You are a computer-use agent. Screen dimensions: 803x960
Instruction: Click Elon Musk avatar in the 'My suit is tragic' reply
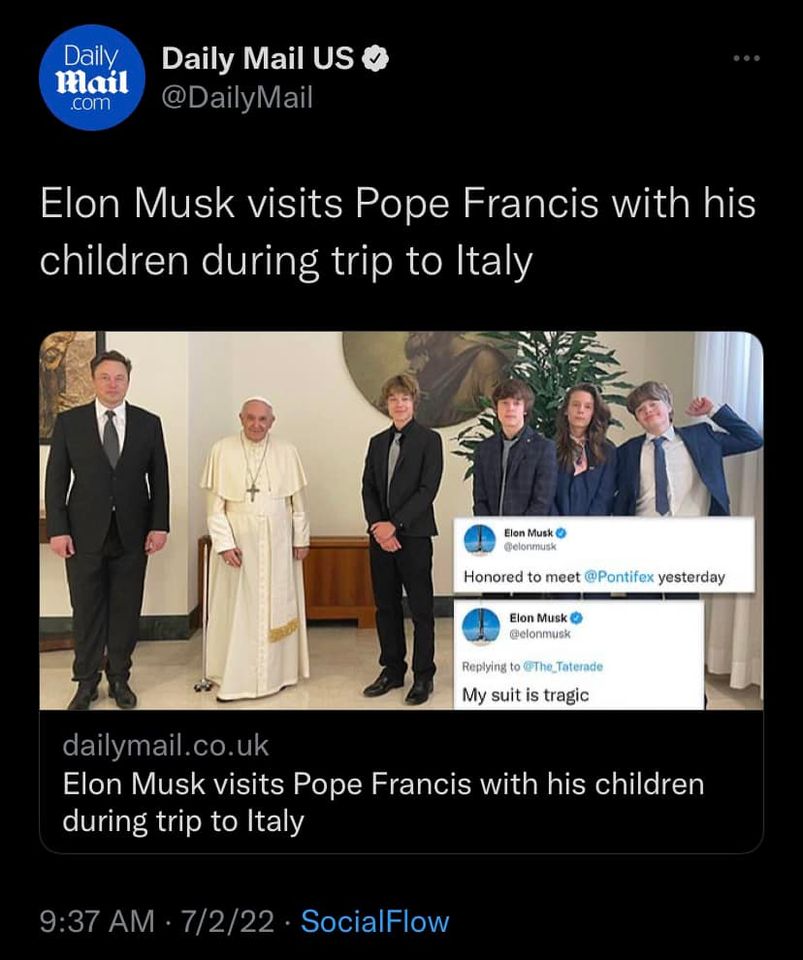tap(481, 626)
